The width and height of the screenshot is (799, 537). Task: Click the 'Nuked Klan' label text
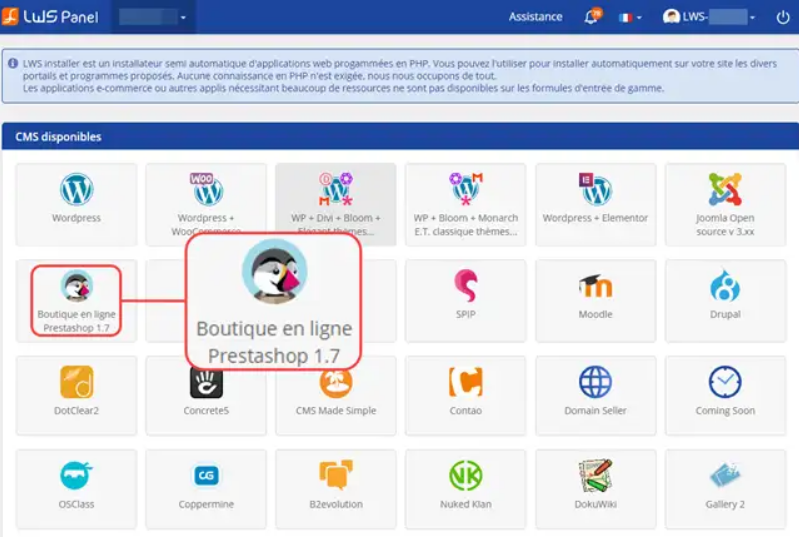pyautogui.click(x=466, y=504)
